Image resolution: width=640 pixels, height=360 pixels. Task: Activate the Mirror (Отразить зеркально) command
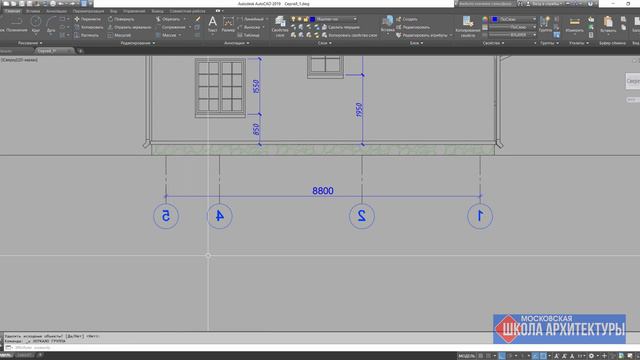pyautogui.click(x=129, y=27)
